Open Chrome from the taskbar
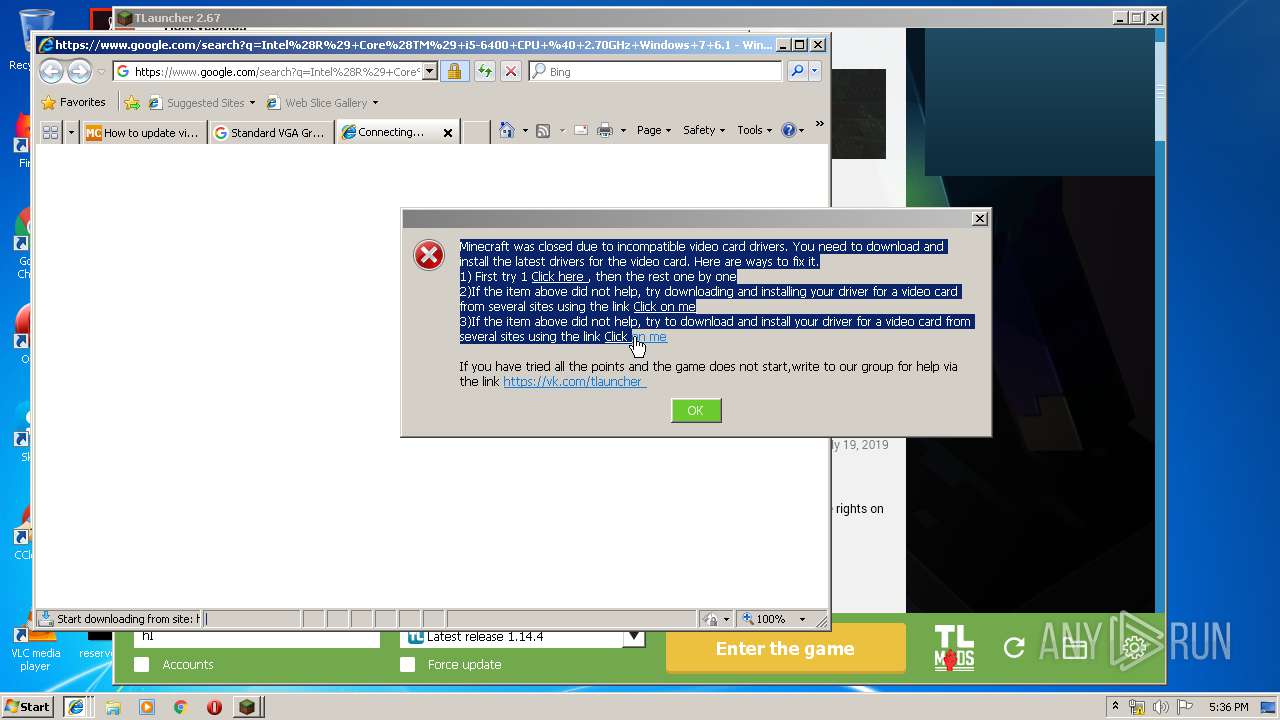The width and height of the screenshot is (1280, 720). point(180,707)
